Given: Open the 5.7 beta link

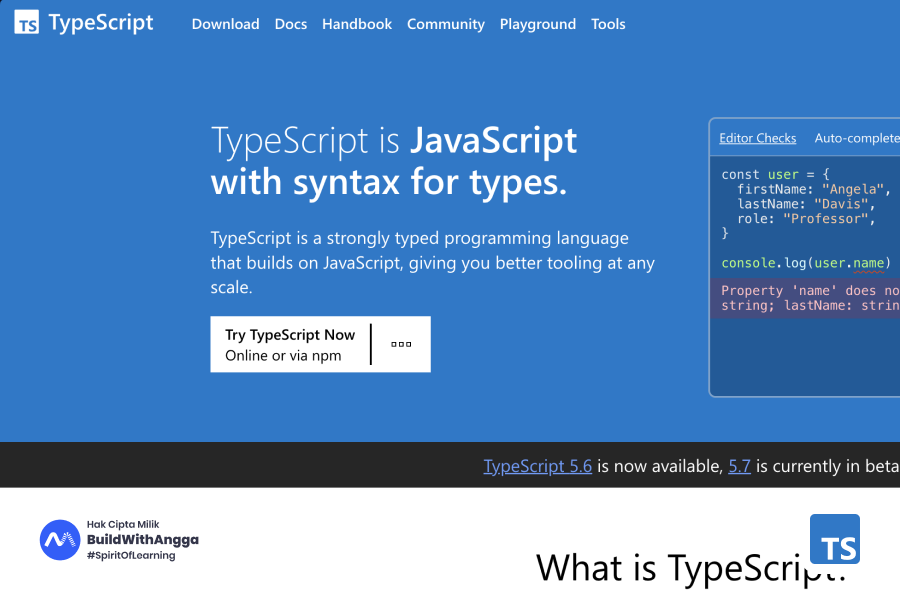Looking at the screenshot, I should [x=739, y=466].
